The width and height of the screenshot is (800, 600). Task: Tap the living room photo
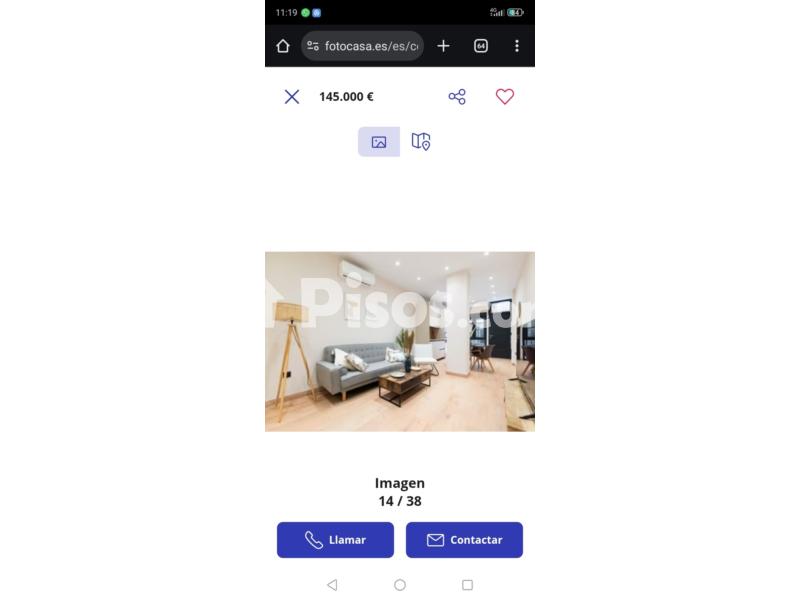pyautogui.click(x=400, y=341)
